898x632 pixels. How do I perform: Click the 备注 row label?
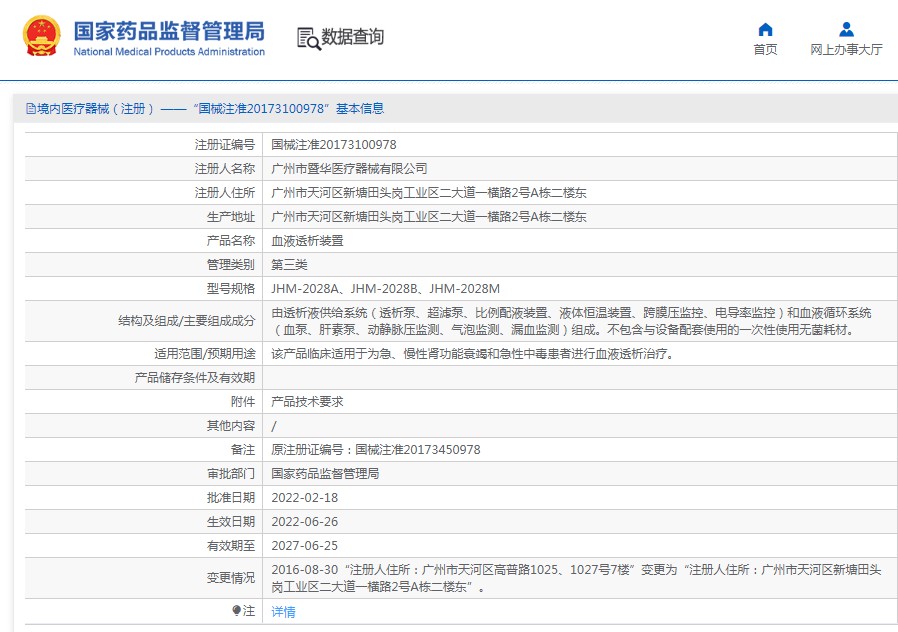point(243,450)
